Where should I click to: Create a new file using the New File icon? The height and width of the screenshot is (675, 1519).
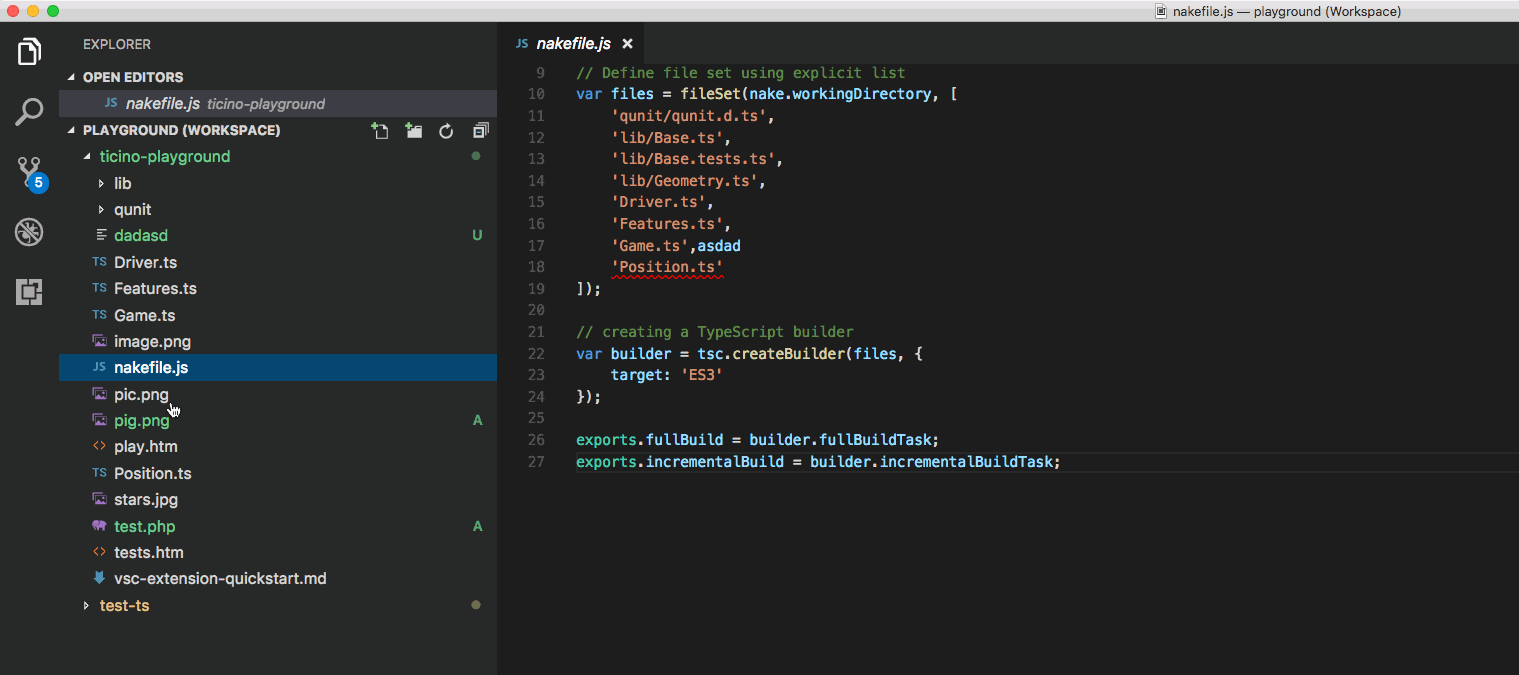pos(380,130)
